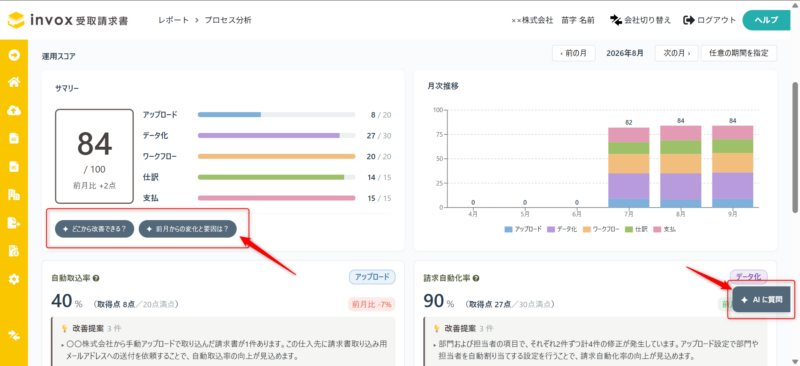Open the cloud upload icon in the sidebar

[x=14, y=110]
